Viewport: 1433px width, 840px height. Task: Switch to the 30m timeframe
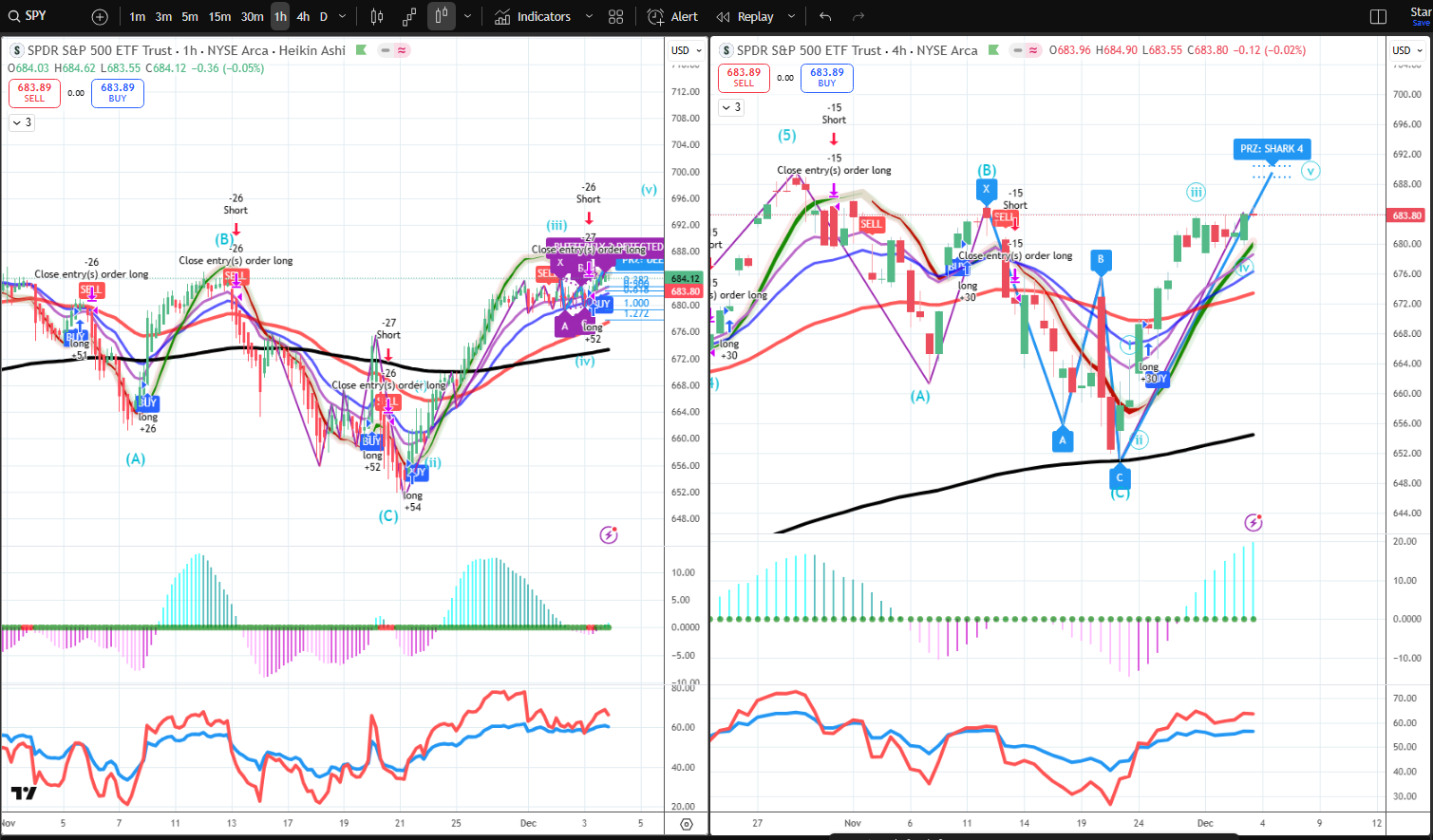(252, 17)
